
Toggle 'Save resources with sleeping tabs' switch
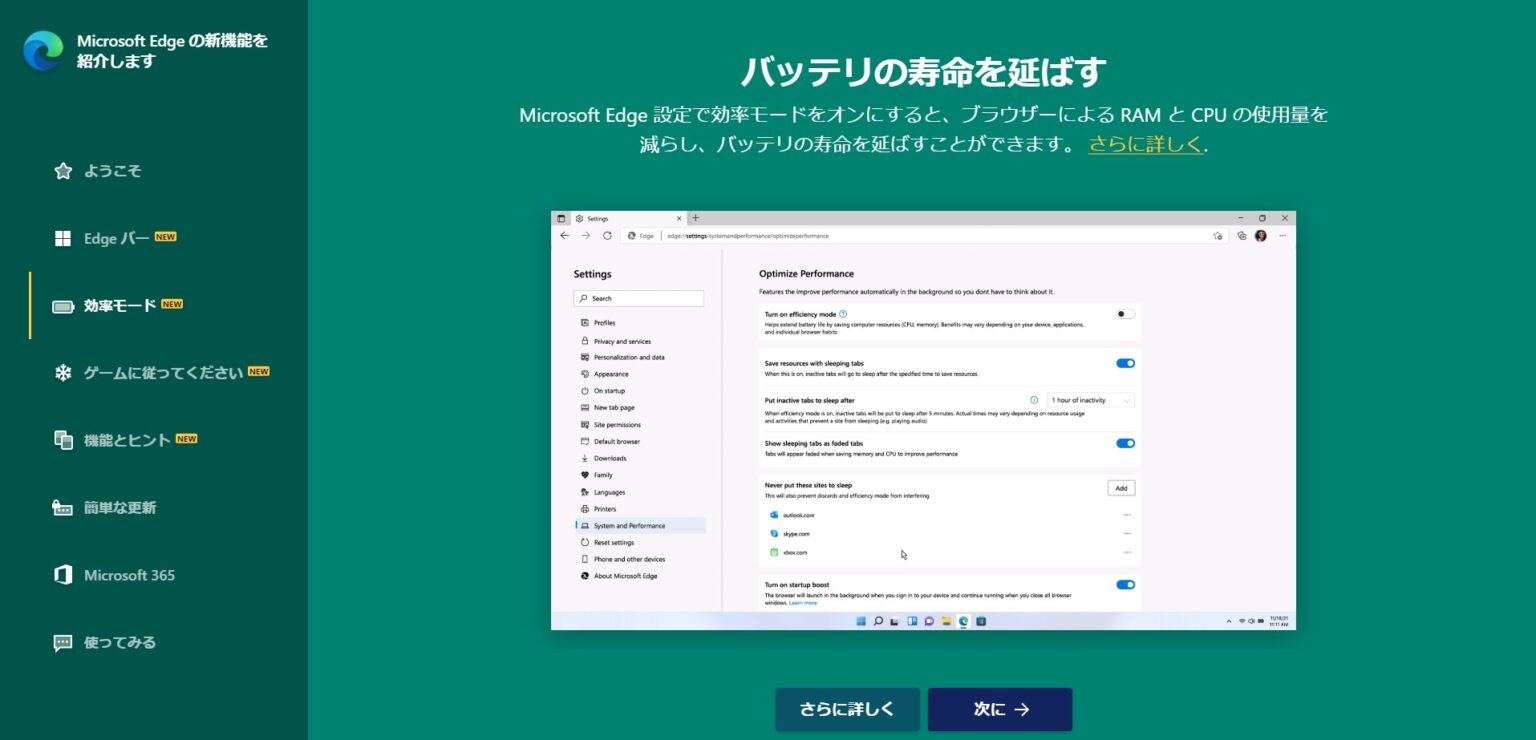tap(1125, 363)
